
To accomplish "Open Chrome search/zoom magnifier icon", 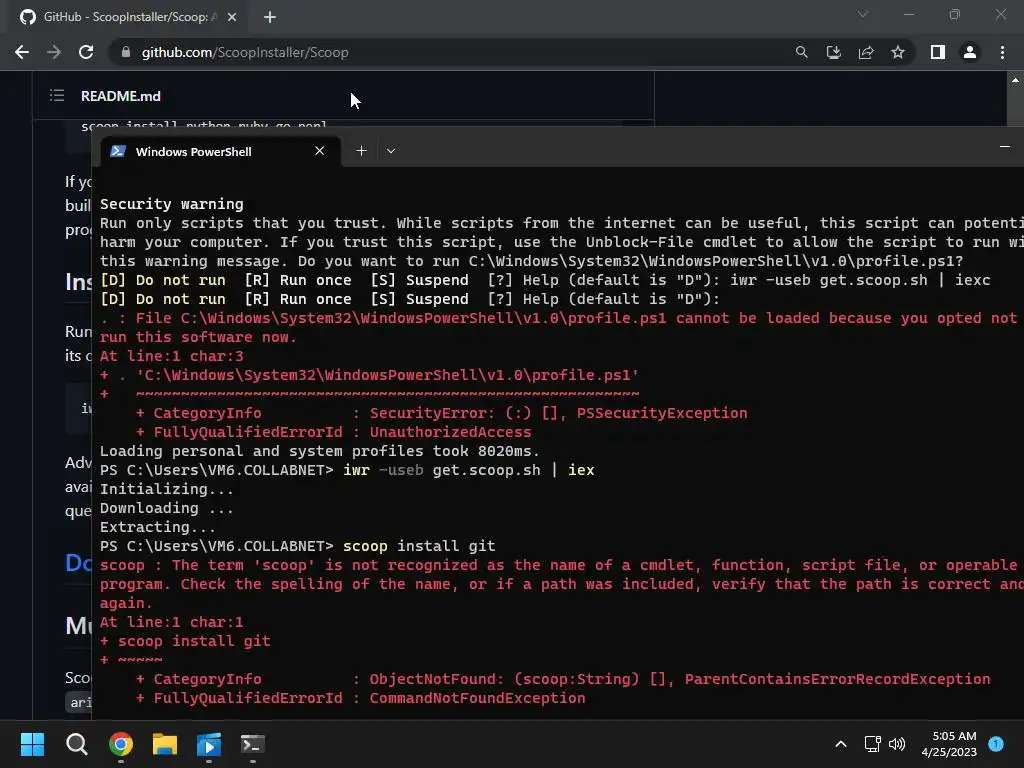I will (x=801, y=52).
